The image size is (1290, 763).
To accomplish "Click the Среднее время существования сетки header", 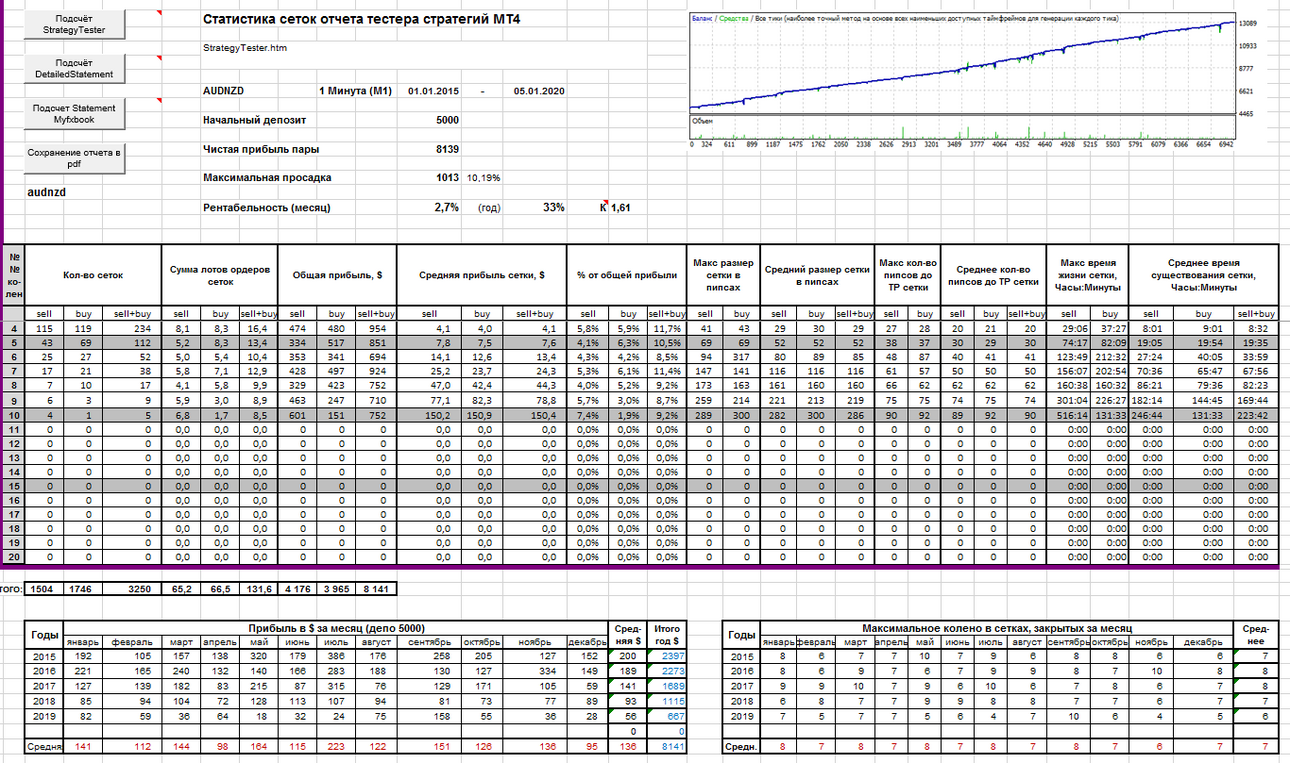I will [1203, 275].
